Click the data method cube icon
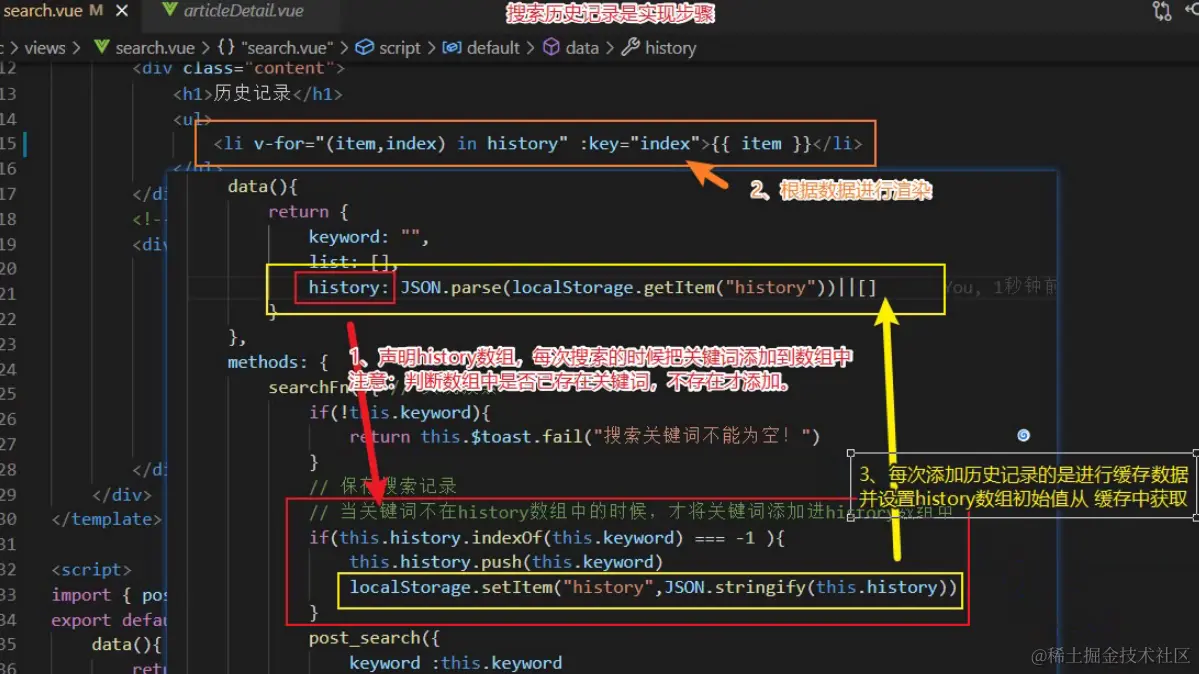The image size is (1199, 674). click(x=551, y=47)
